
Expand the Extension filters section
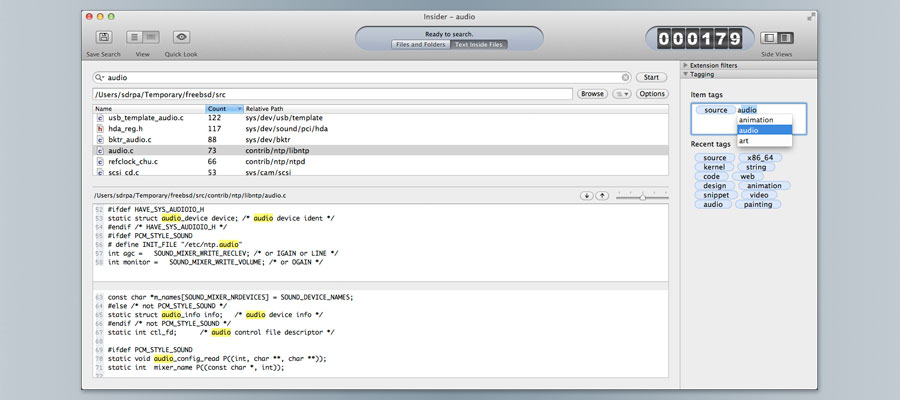686,65
